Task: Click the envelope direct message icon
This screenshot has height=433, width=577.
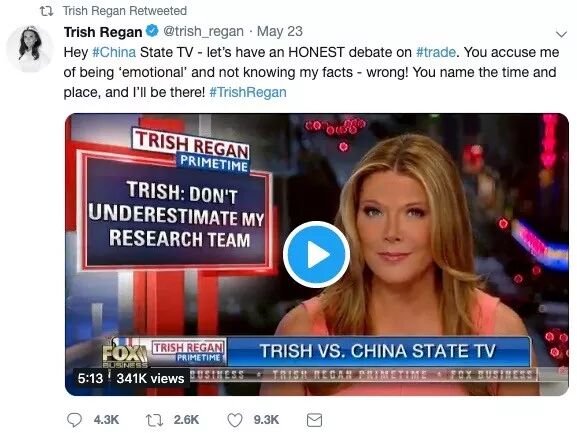Action: pyautogui.click(x=314, y=420)
